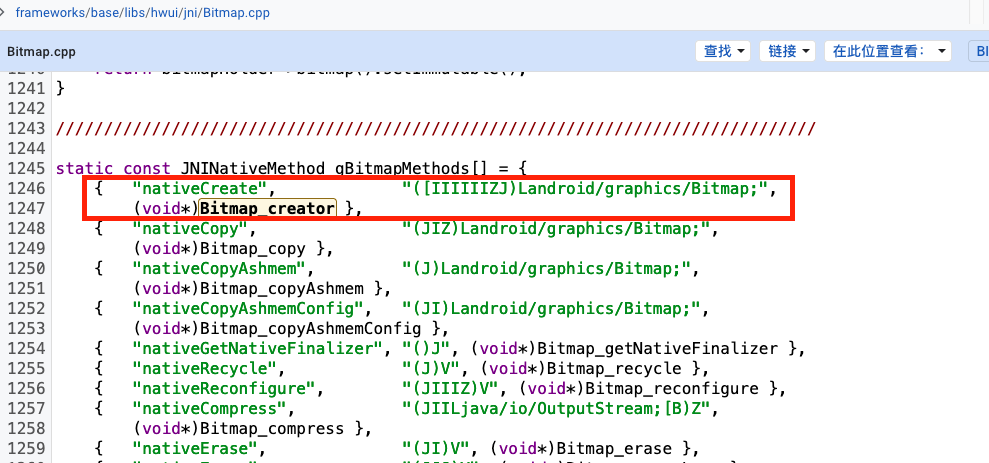
Task: Click the "(JI)V" signature on line 1259
Action: pos(436,449)
